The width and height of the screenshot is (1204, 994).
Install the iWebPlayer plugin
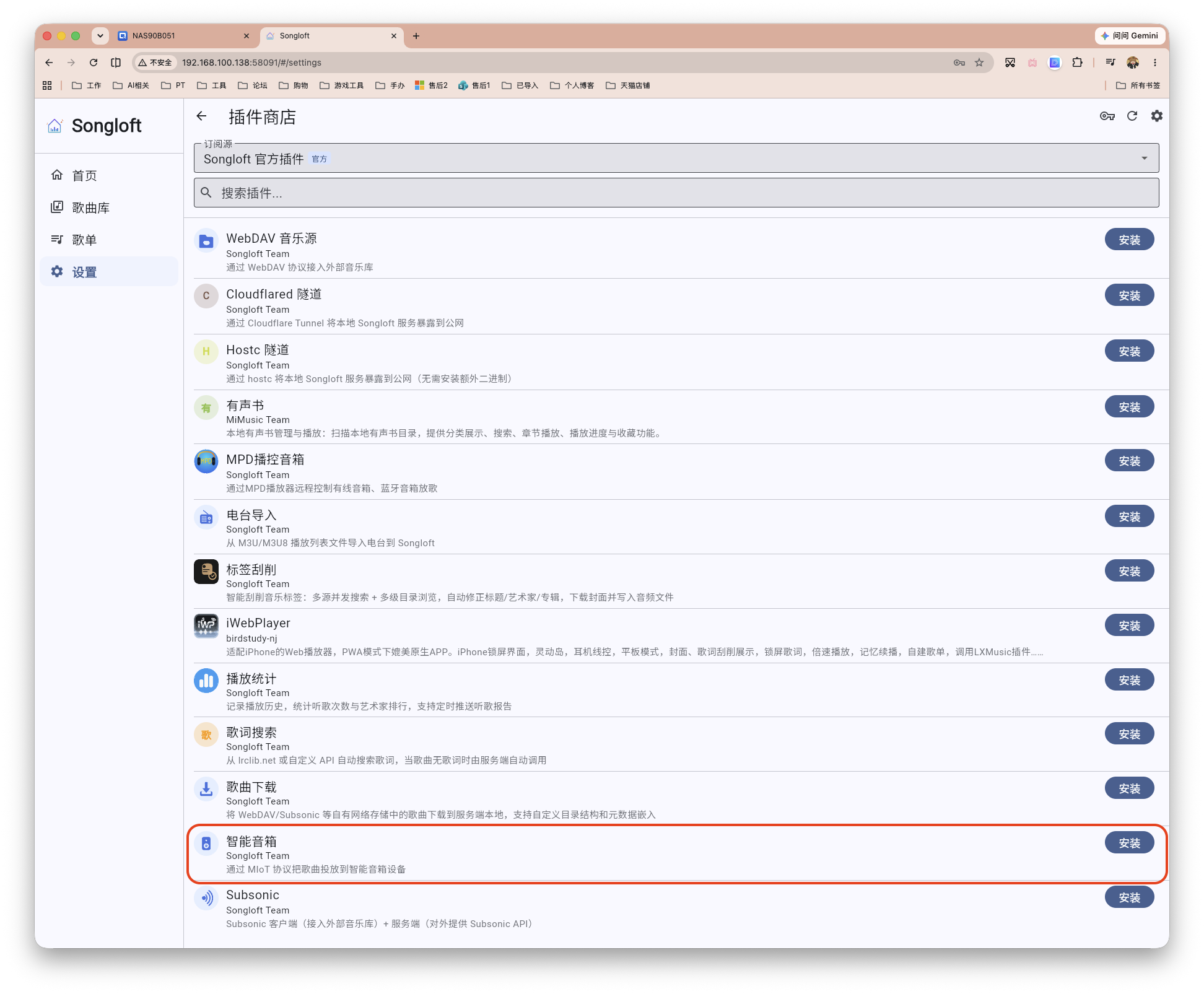(1129, 626)
